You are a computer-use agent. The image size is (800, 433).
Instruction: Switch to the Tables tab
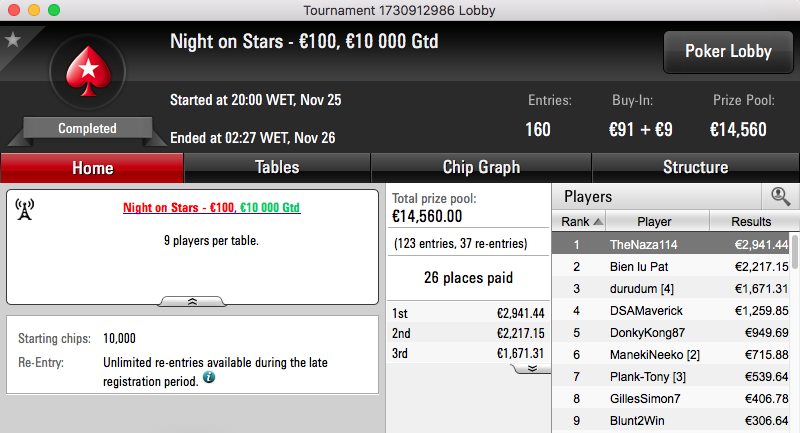pyautogui.click(x=277, y=167)
